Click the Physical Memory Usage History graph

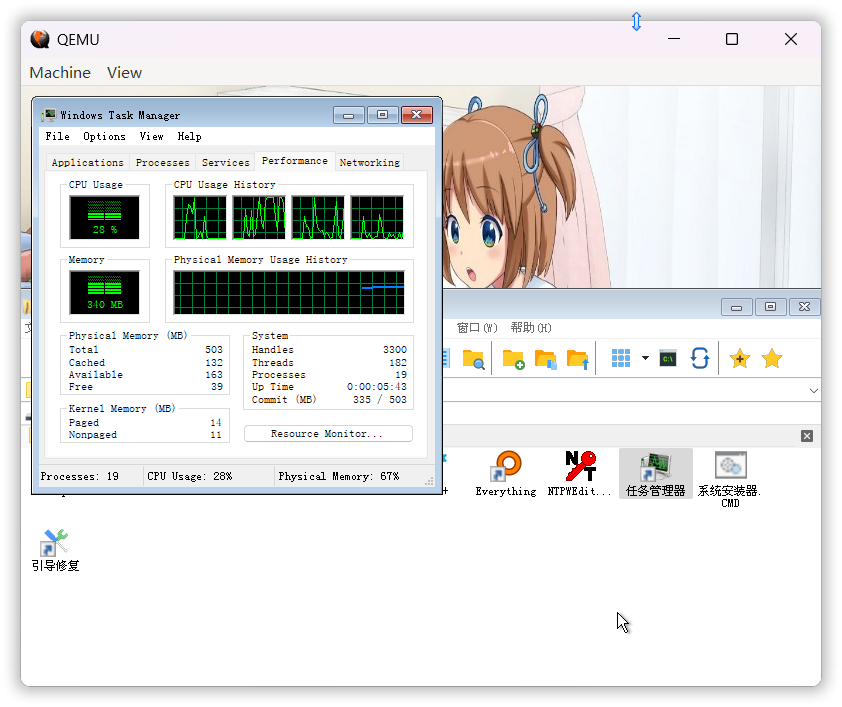289,292
